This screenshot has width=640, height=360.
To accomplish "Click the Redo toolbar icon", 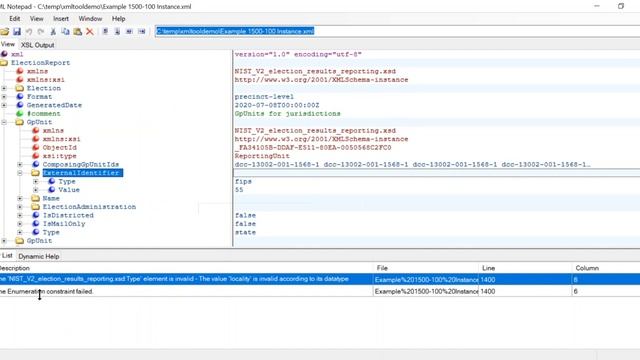I will pos(41,31).
